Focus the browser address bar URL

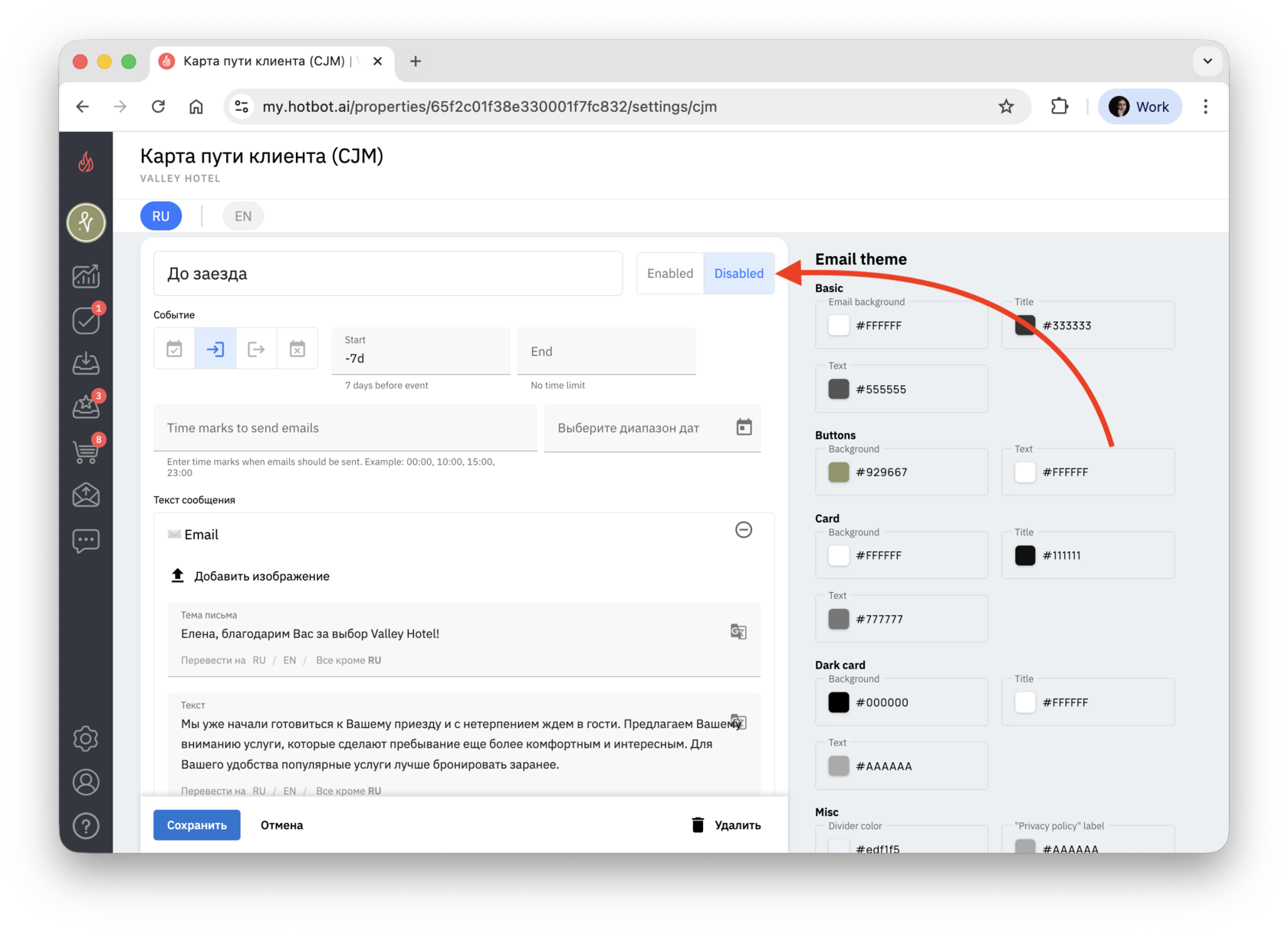tap(490, 107)
